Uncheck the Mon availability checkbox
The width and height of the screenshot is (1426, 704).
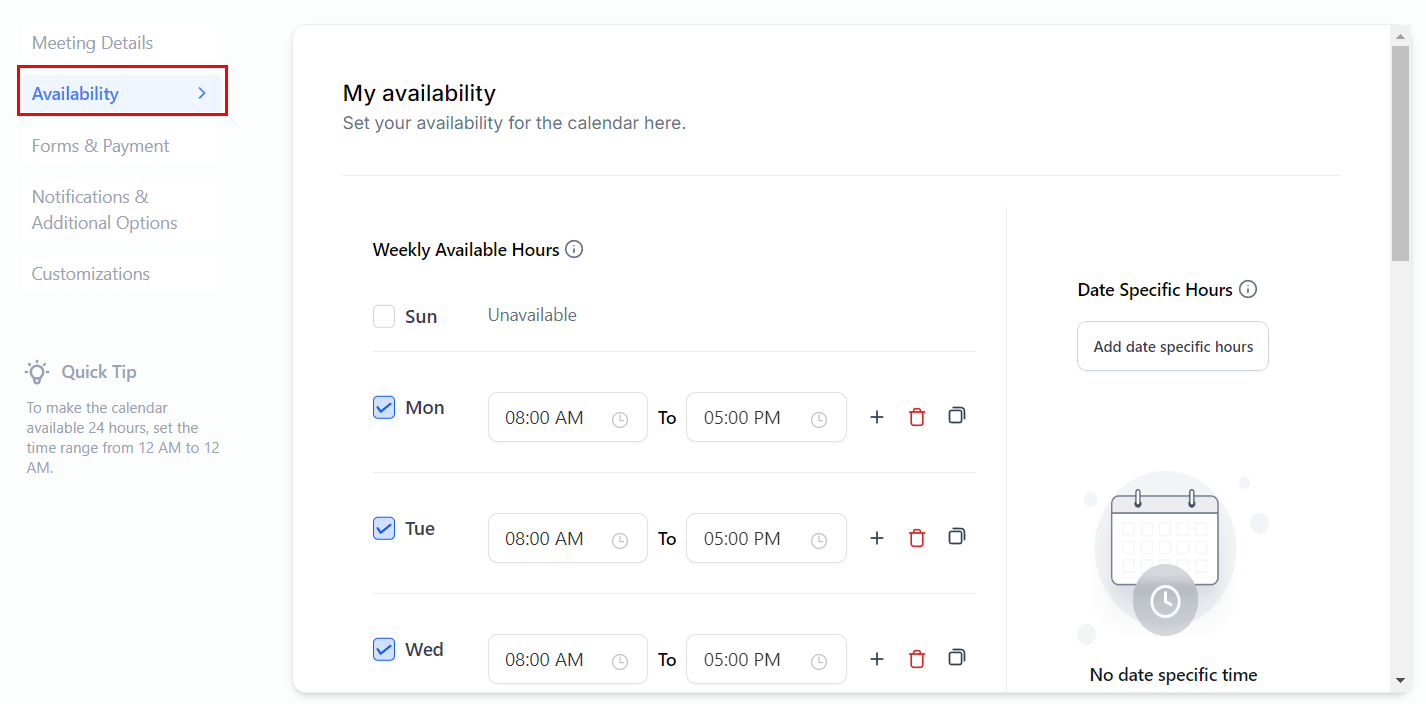(x=384, y=407)
